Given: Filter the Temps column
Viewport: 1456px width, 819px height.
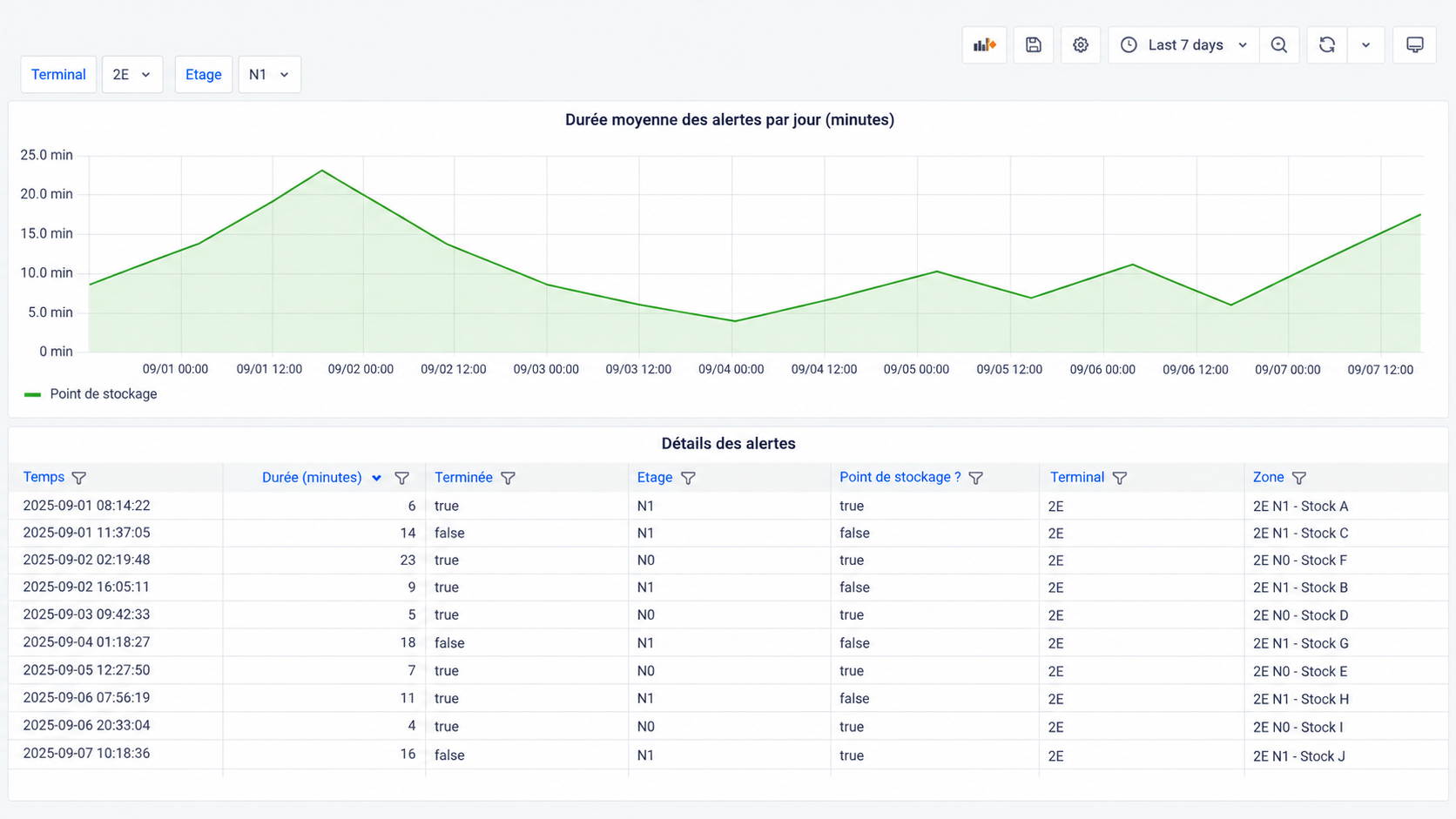Looking at the screenshot, I should click(79, 478).
